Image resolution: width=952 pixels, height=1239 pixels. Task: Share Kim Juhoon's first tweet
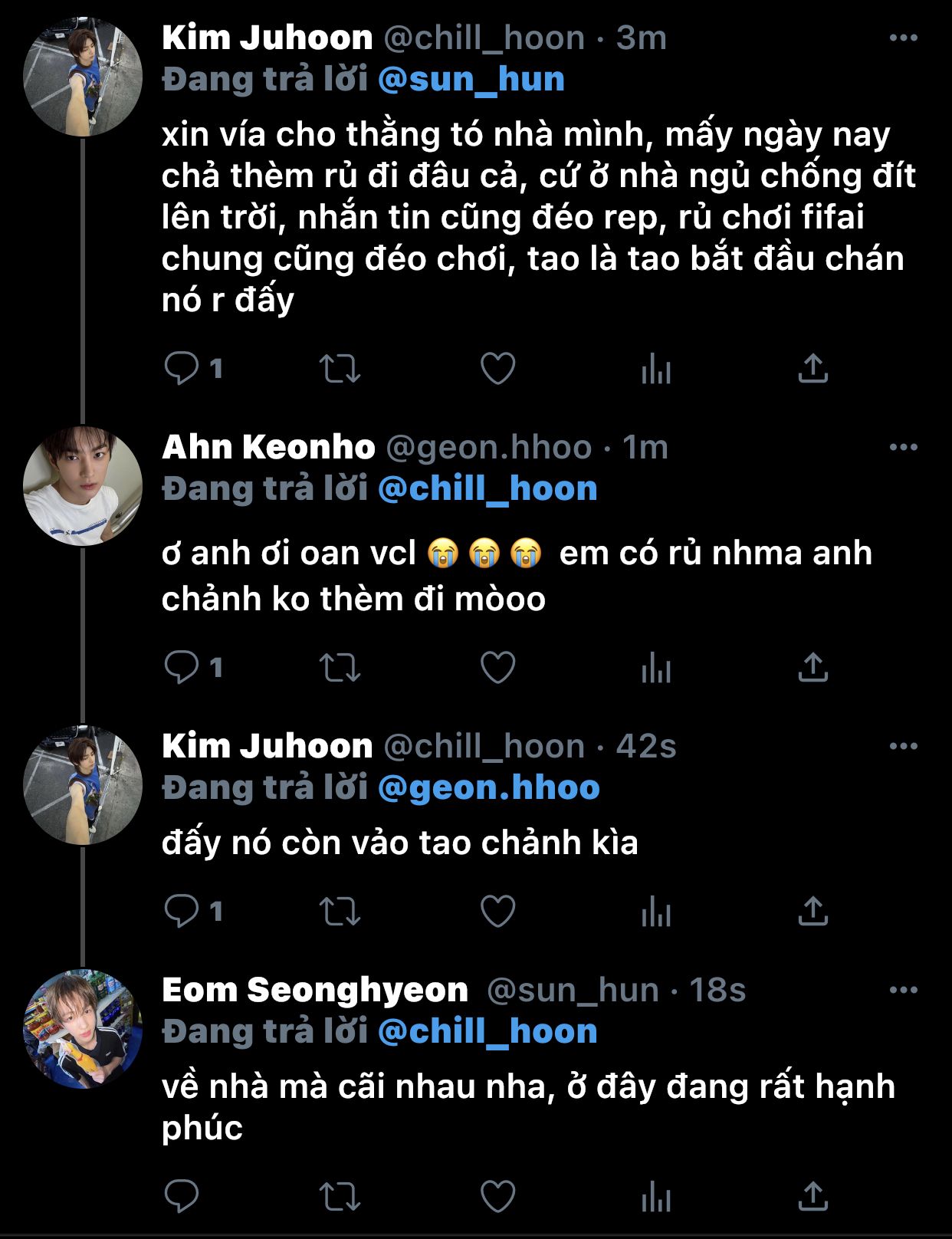[x=812, y=369]
